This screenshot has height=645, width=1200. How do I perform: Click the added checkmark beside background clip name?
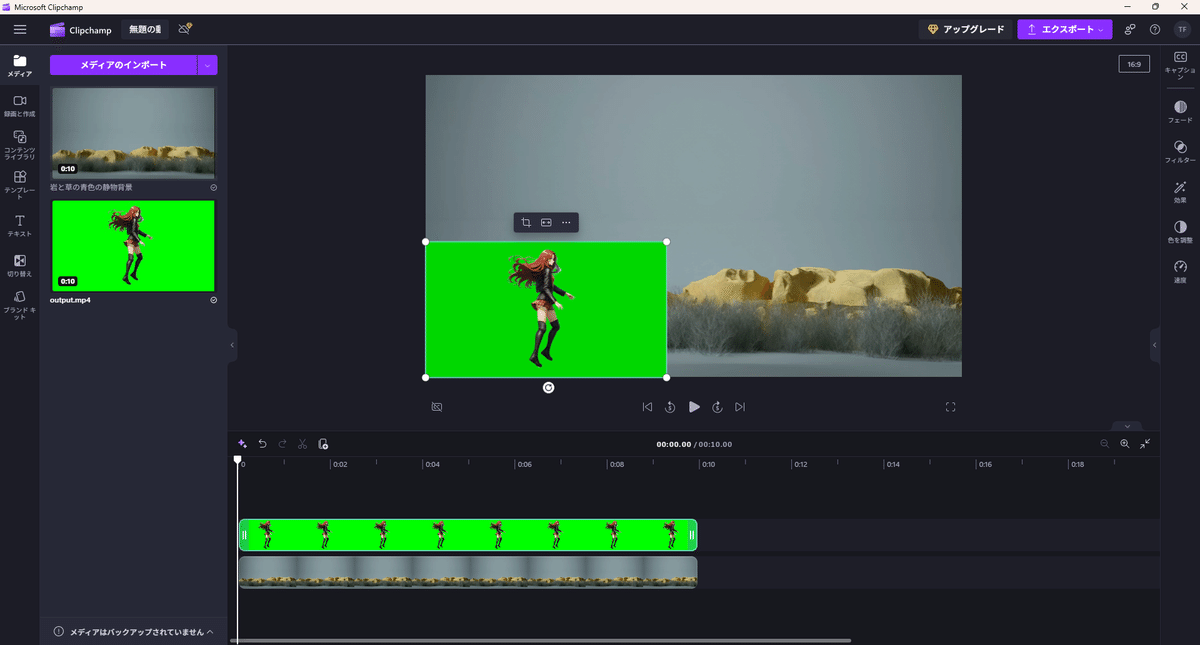click(214, 187)
